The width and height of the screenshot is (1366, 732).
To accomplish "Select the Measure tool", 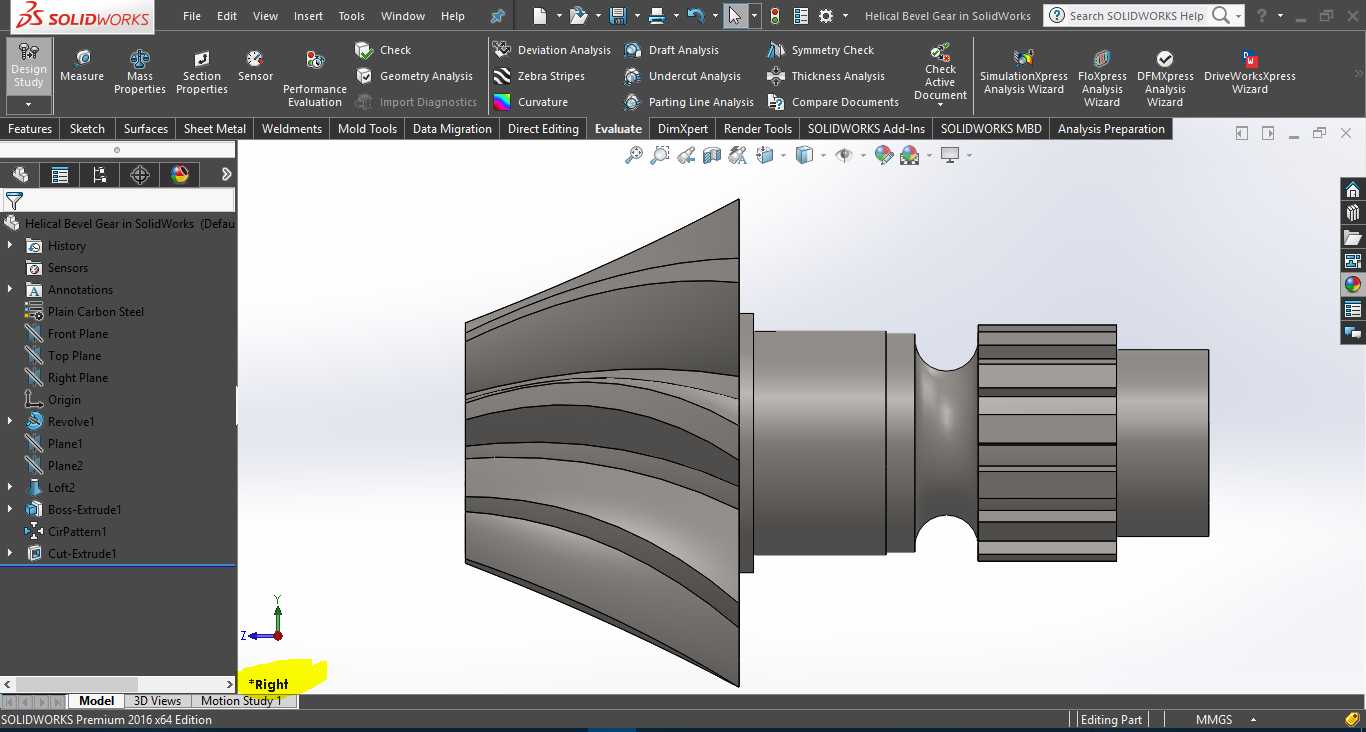I will tap(82, 66).
